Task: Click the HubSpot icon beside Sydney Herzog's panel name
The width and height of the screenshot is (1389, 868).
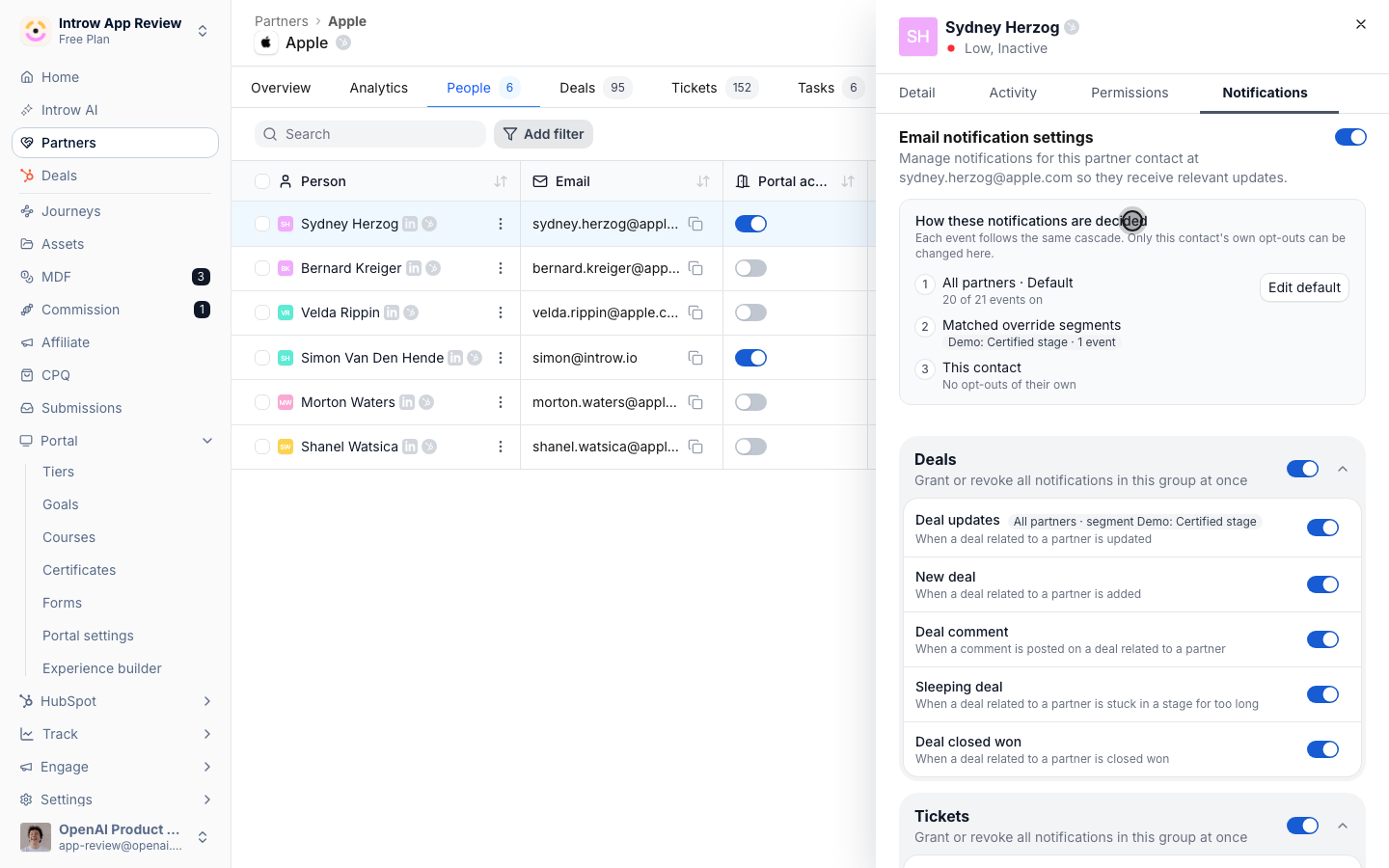Action: click(1072, 27)
